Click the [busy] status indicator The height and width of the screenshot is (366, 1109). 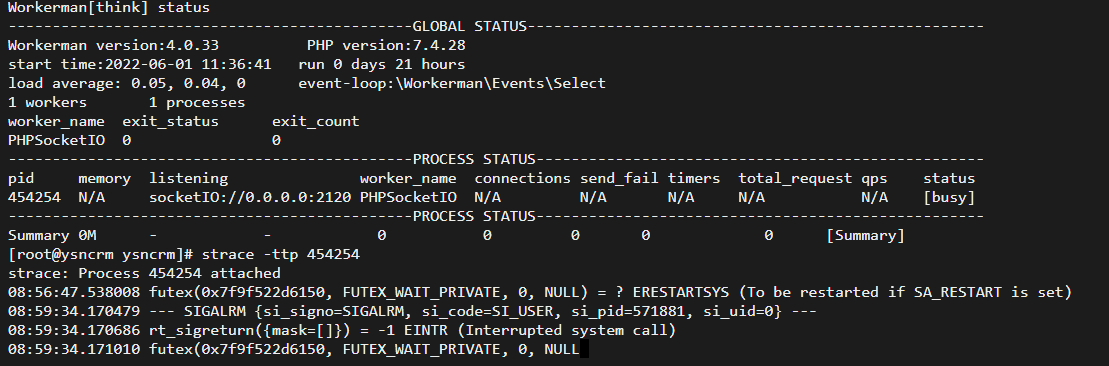[949, 198]
